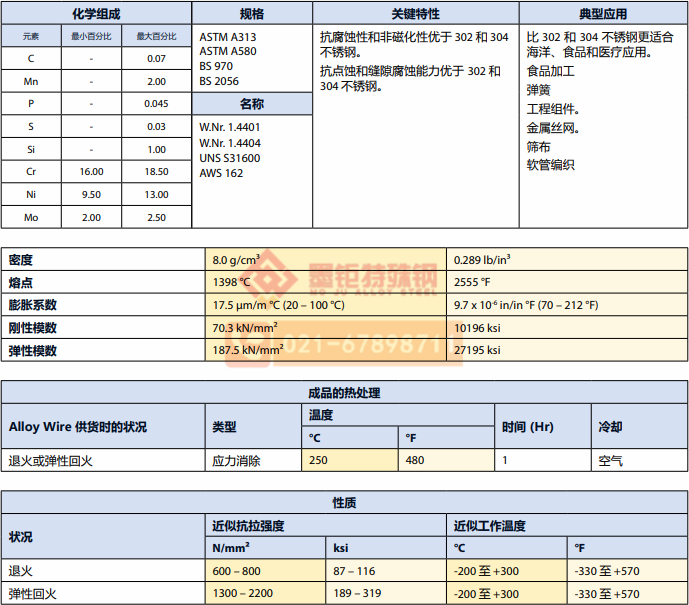The height and width of the screenshot is (605, 689).
Task: Select the 化学组成 table header
Action: click(96, 13)
